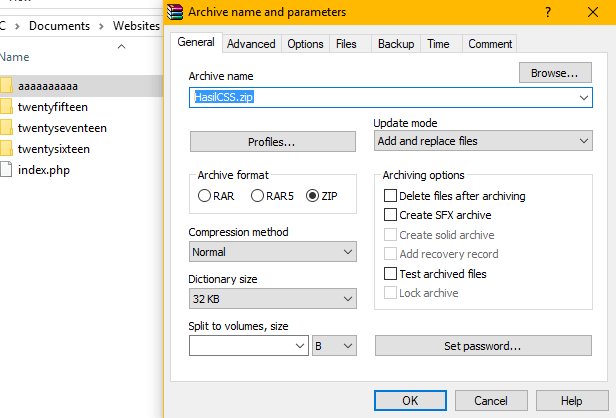The height and width of the screenshot is (418, 616).
Task: Click the twentysixteen folder name
Action: [x=54, y=149]
